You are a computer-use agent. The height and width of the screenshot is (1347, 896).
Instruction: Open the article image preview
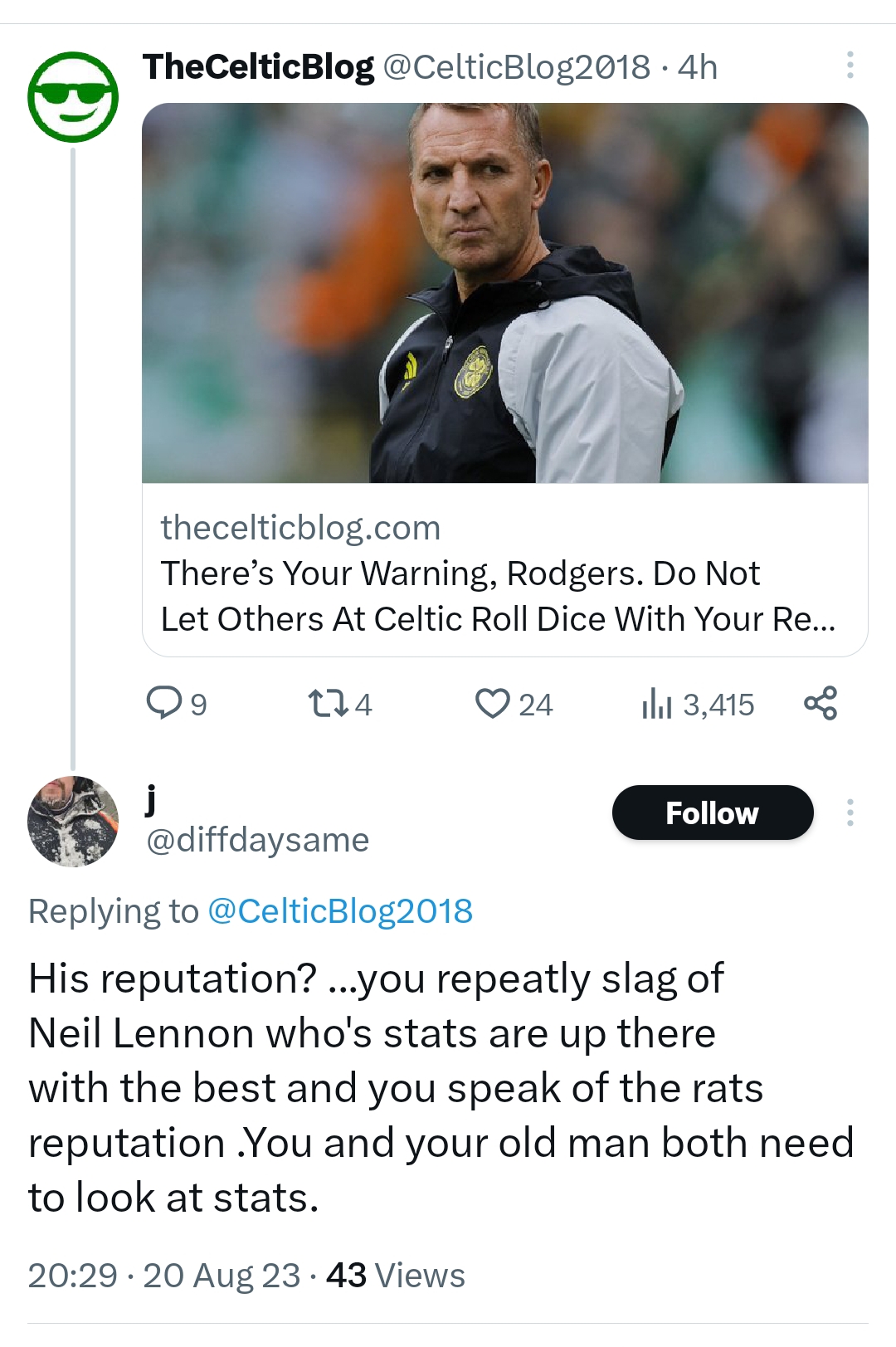click(x=504, y=292)
